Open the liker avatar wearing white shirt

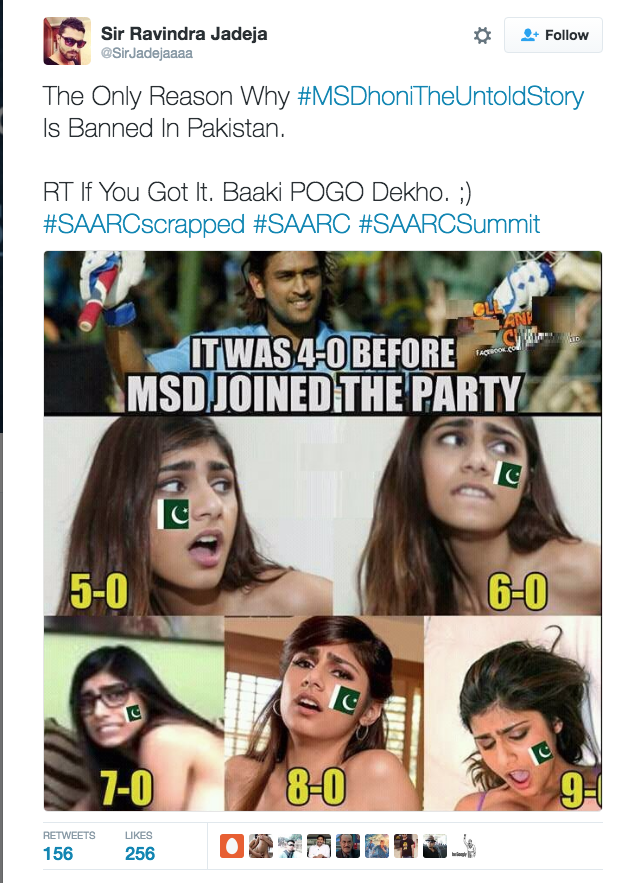[319, 846]
